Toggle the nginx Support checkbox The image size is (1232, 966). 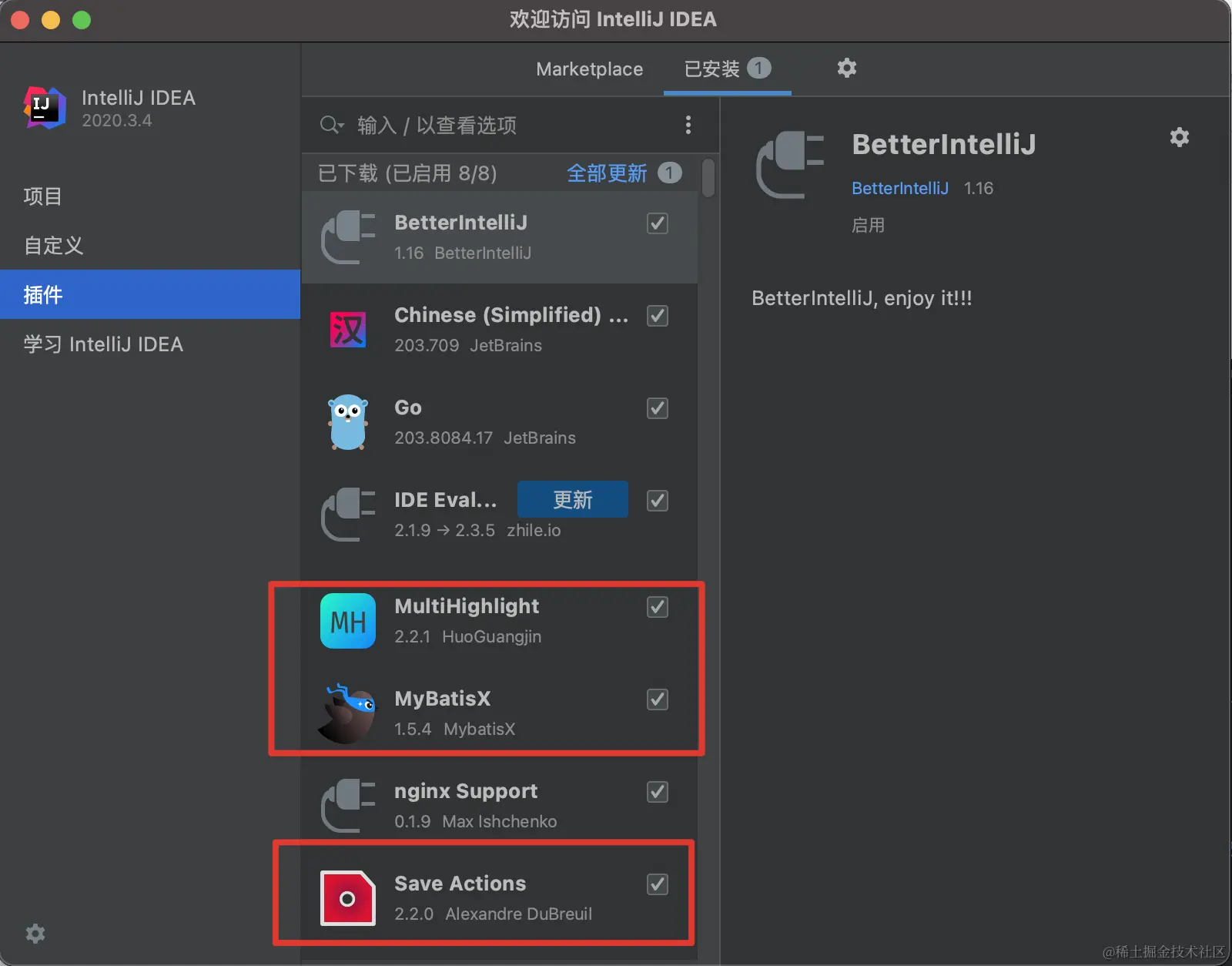click(x=658, y=792)
